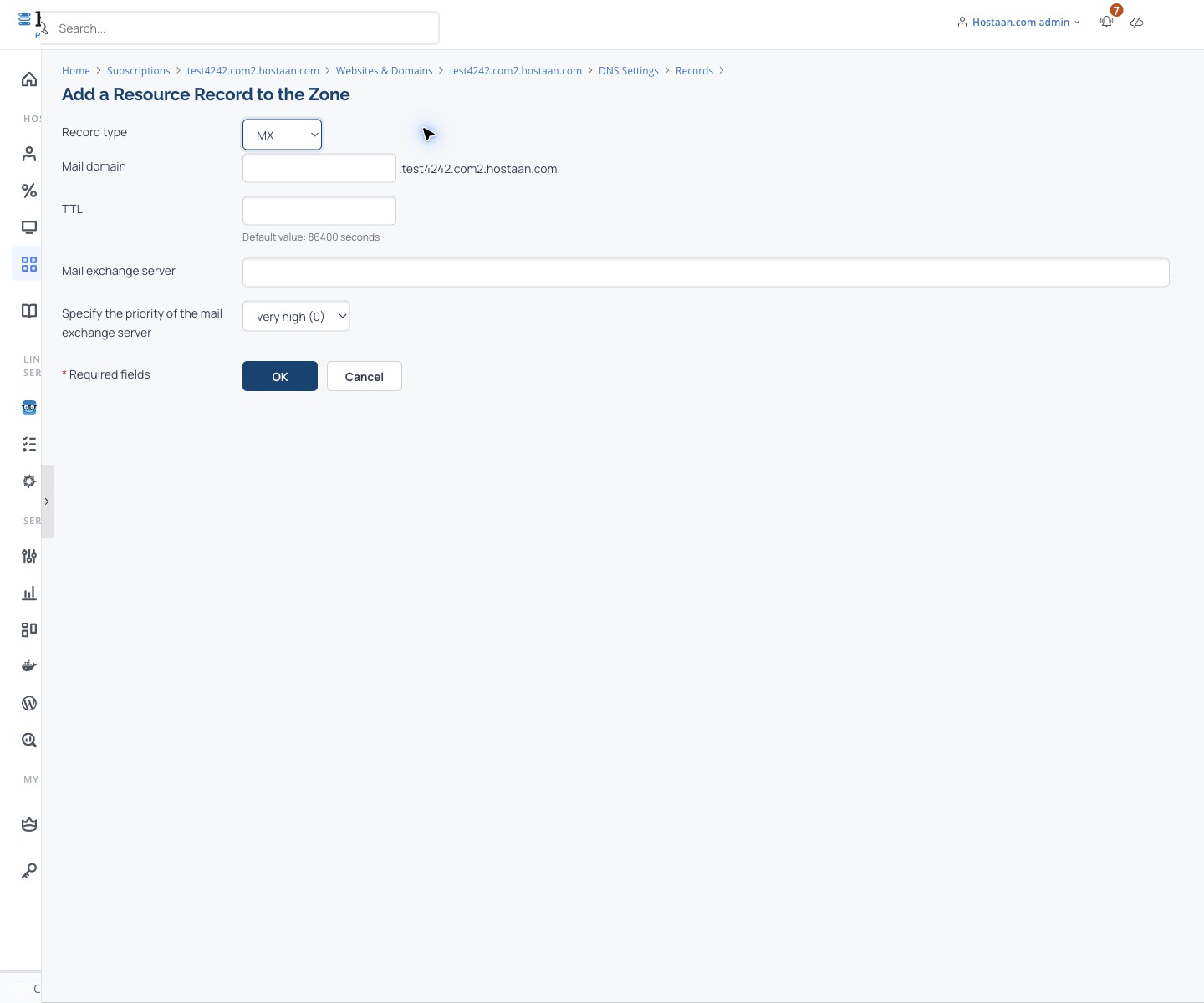This screenshot has width=1204, height=1003.
Task: Open the open-book sidebar icon
Action: [29, 311]
